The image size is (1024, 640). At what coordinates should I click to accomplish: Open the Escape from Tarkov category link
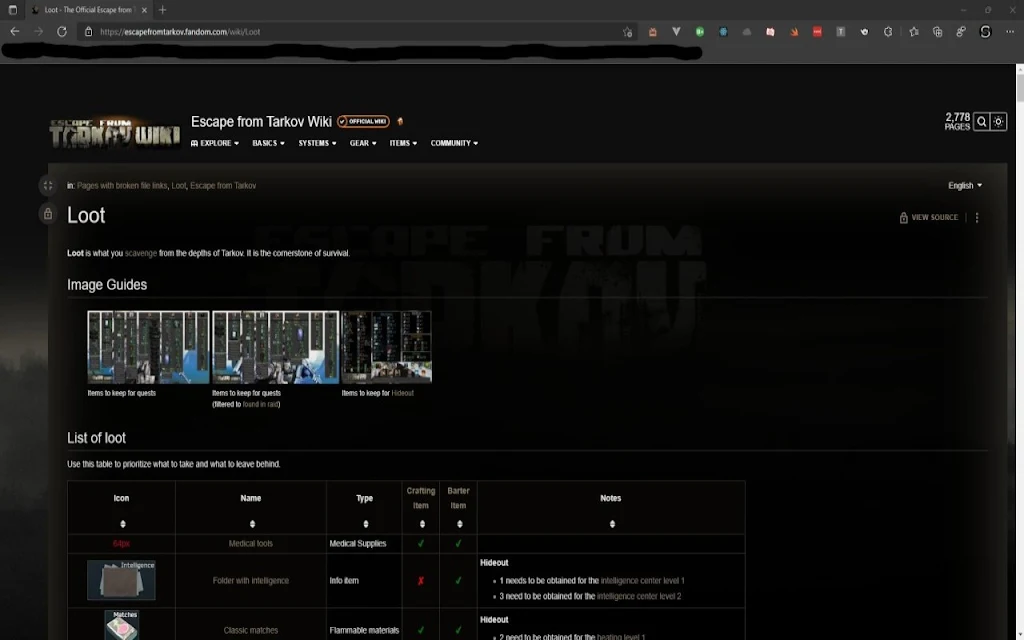[223, 185]
